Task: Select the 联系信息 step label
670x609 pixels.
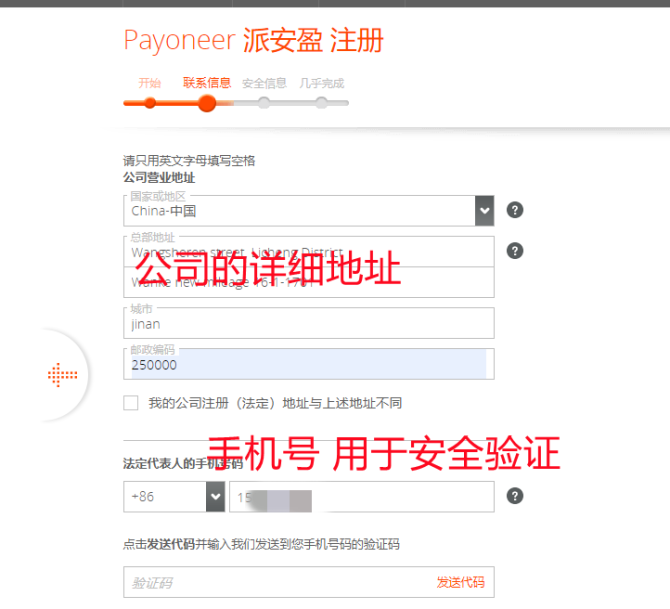Action: click(207, 82)
